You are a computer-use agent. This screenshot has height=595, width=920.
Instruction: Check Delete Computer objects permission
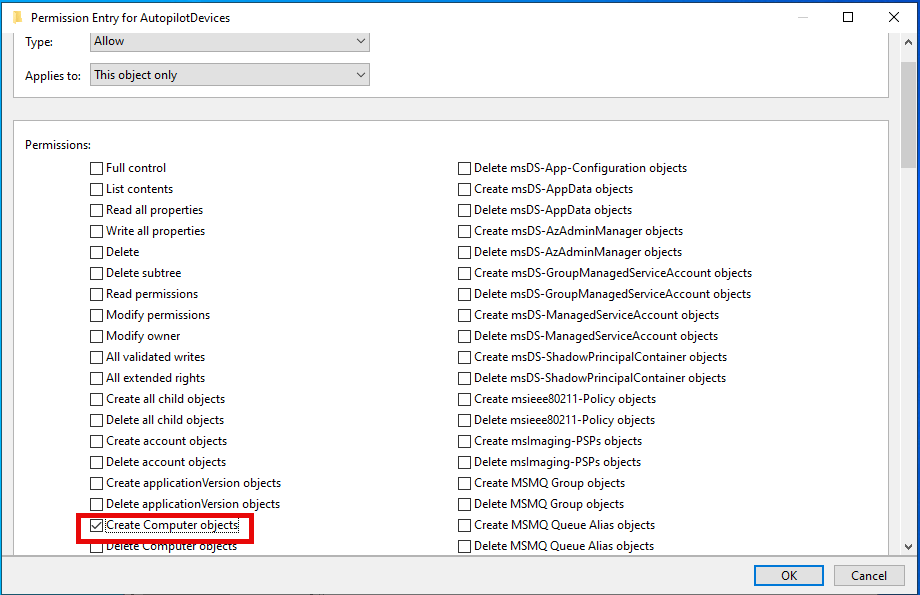coord(96,546)
